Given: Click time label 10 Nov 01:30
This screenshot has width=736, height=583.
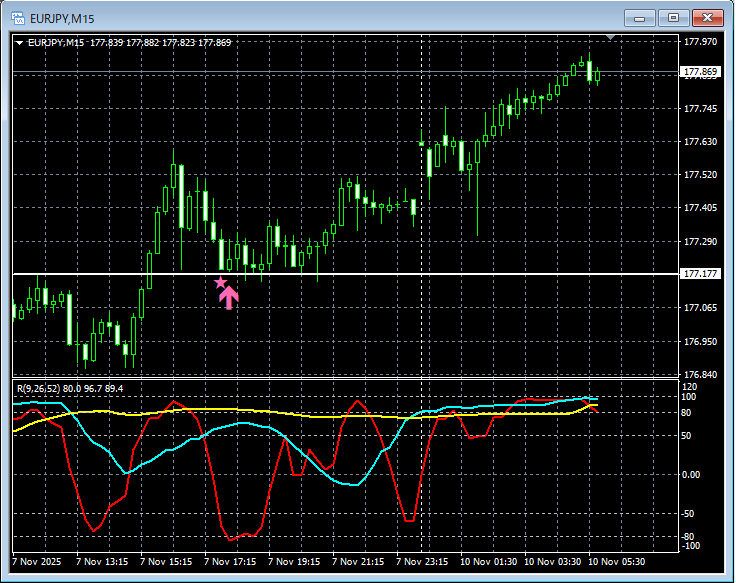Looking at the screenshot, I should click(489, 562).
